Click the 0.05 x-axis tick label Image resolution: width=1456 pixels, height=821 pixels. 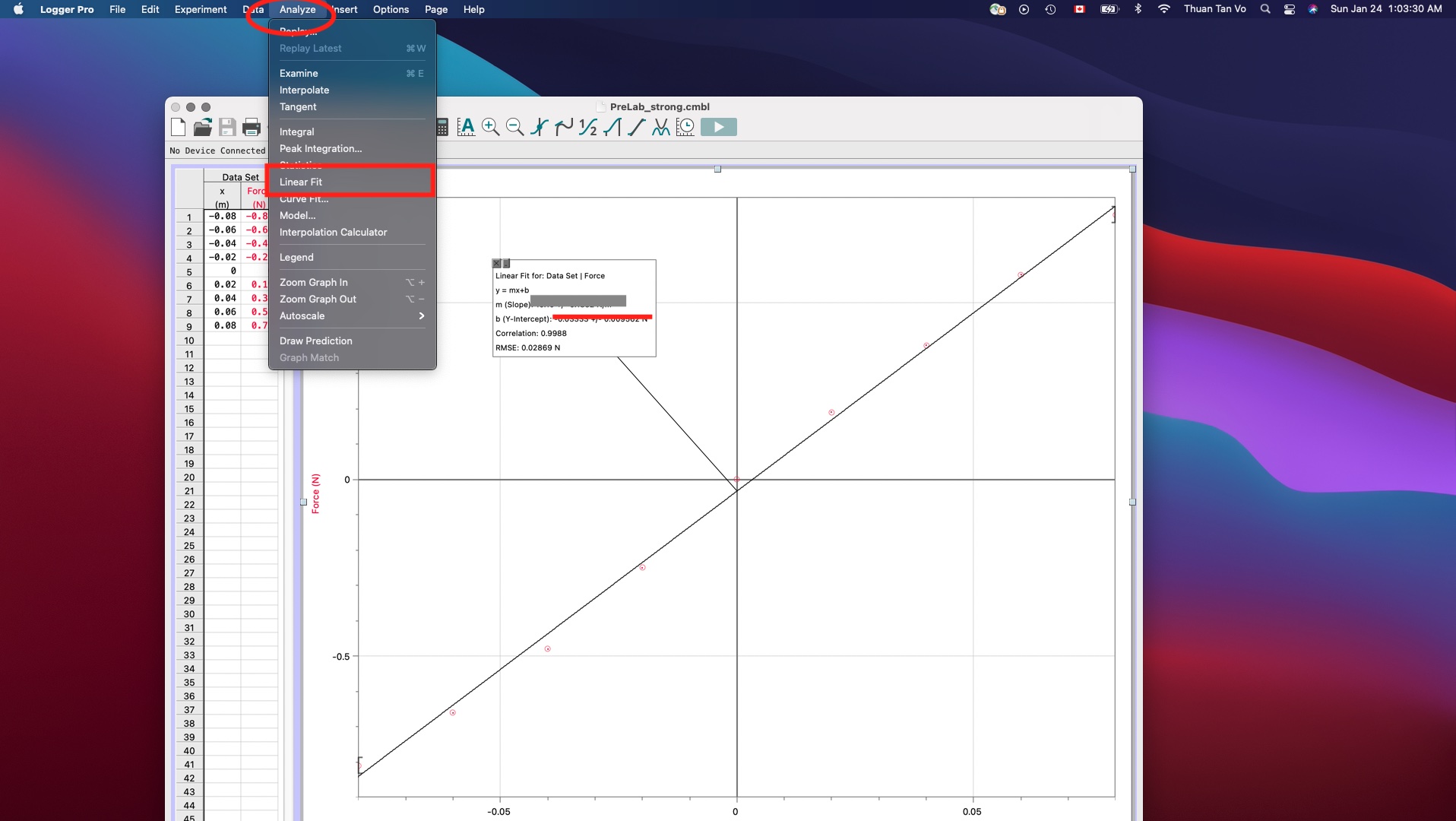[972, 811]
